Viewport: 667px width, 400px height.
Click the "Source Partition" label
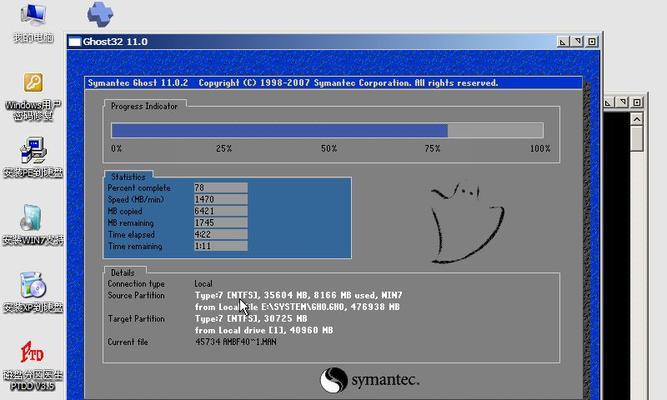point(136,295)
